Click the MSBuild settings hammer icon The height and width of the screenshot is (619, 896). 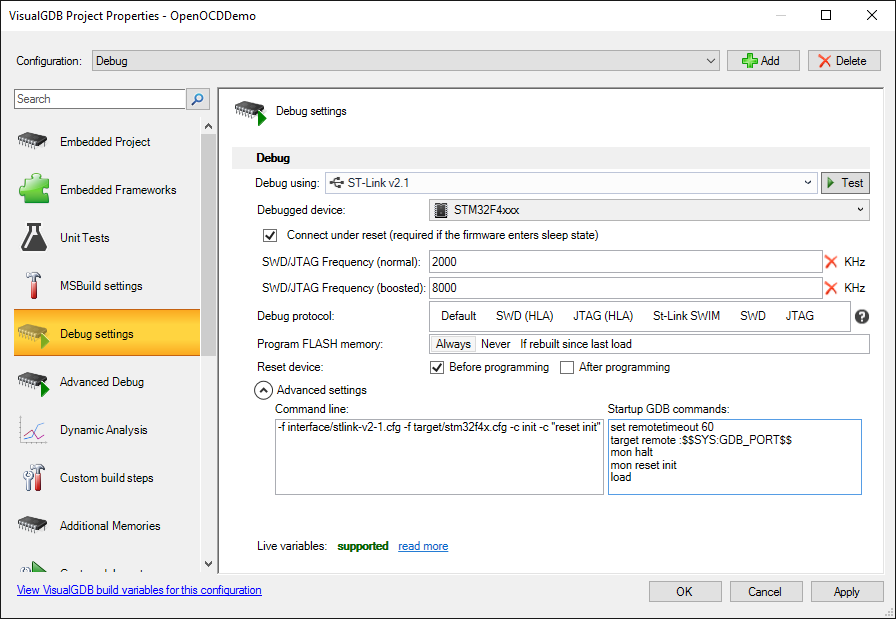click(x=34, y=285)
